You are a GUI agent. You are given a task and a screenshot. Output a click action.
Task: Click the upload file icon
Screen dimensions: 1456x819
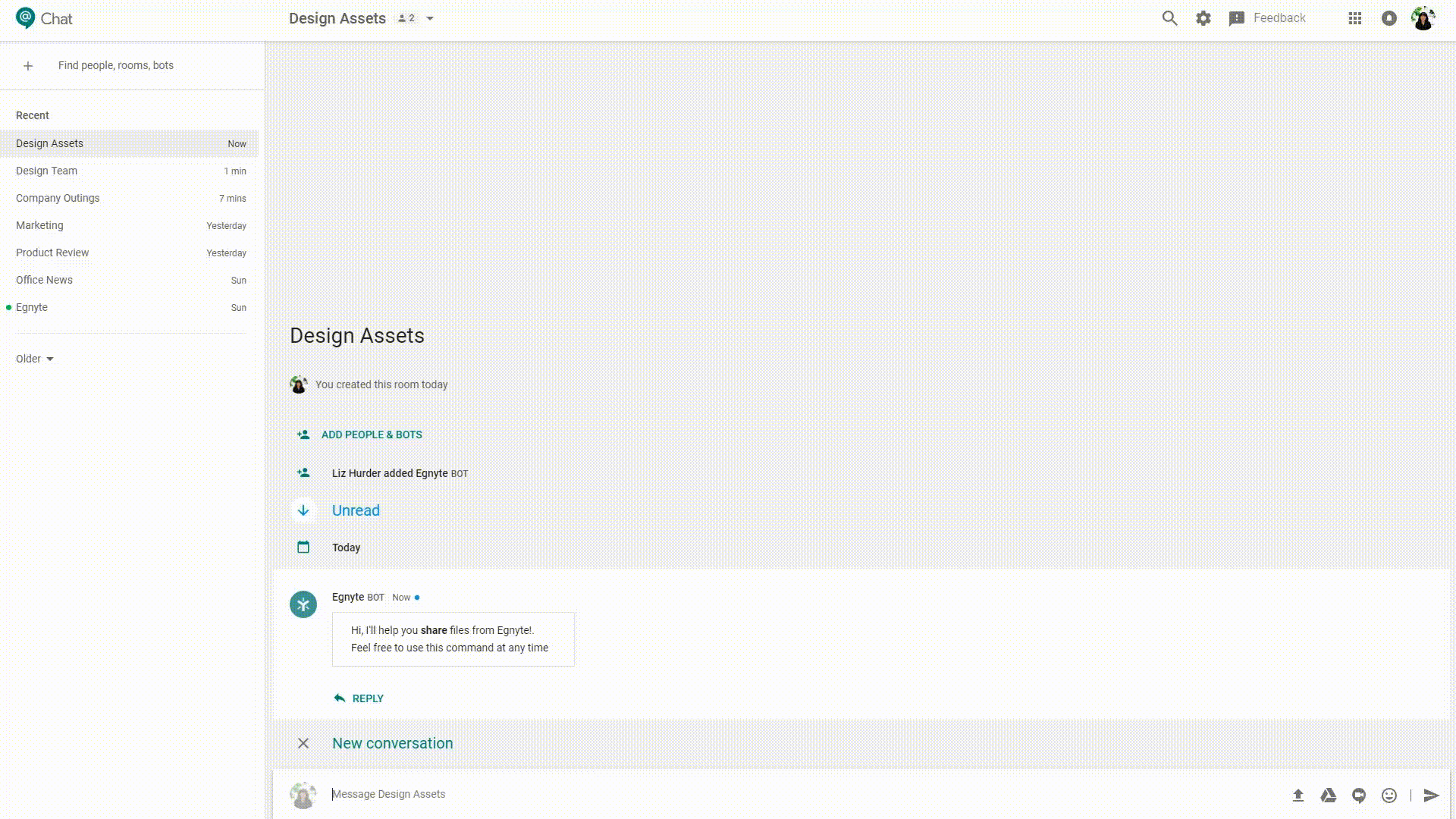(x=1298, y=795)
